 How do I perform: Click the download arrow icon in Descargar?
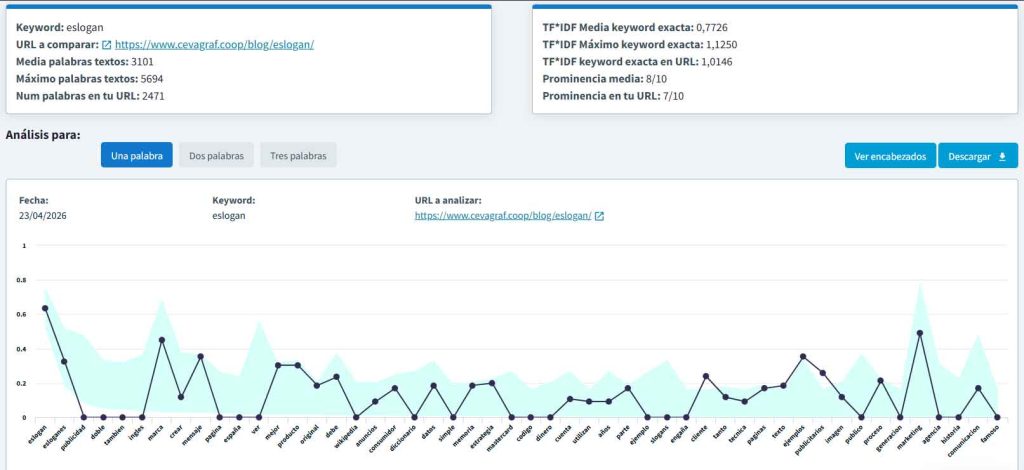point(1002,156)
